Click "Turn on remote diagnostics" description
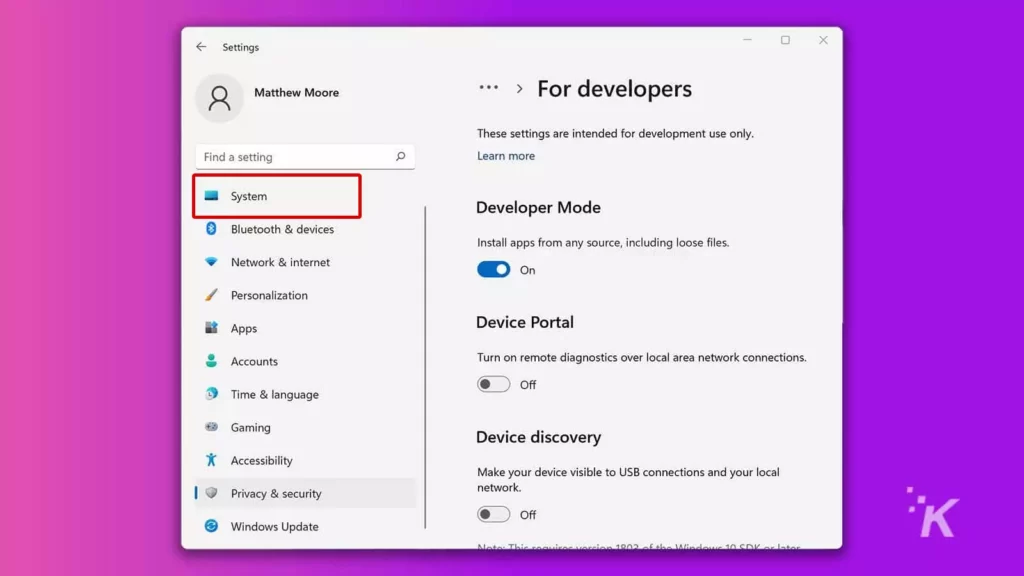The image size is (1024, 576). point(641,357)
